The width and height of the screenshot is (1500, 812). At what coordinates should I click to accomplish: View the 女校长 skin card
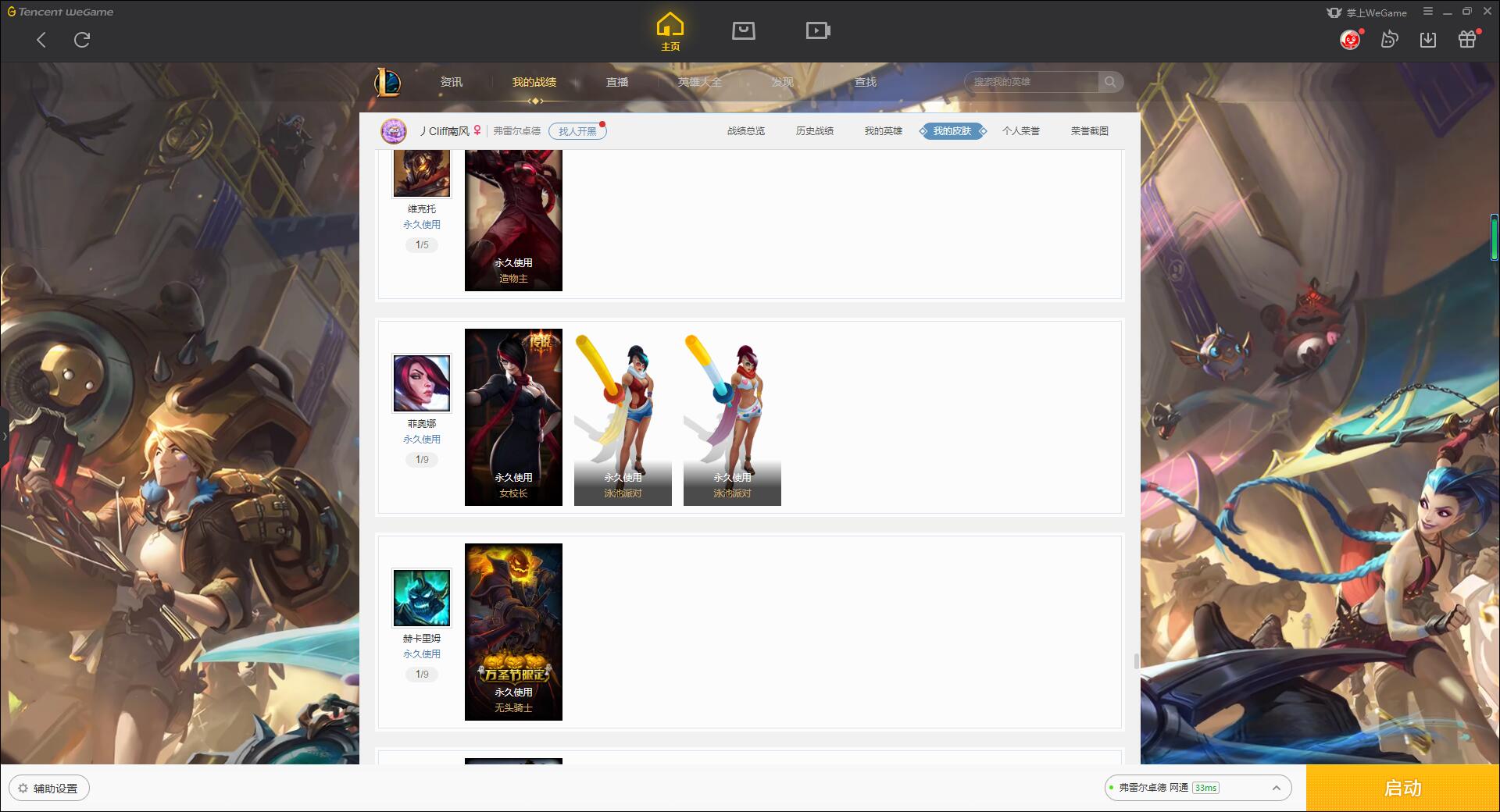pyautogui.click(x=513, y=417)
